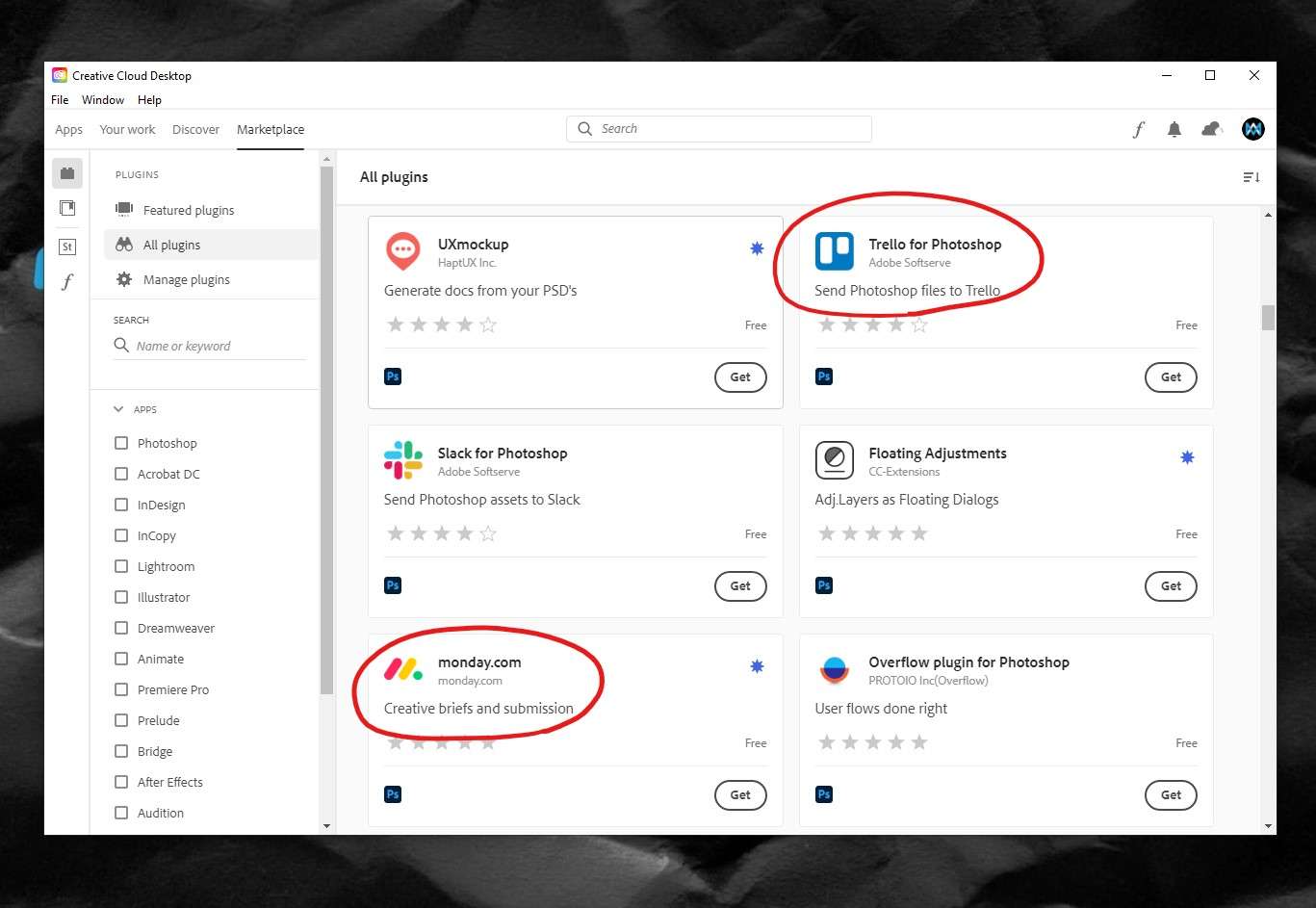Get the Overflow plugin for Photoshop
Screen dimensions: 1316x908
(1171, 795)
